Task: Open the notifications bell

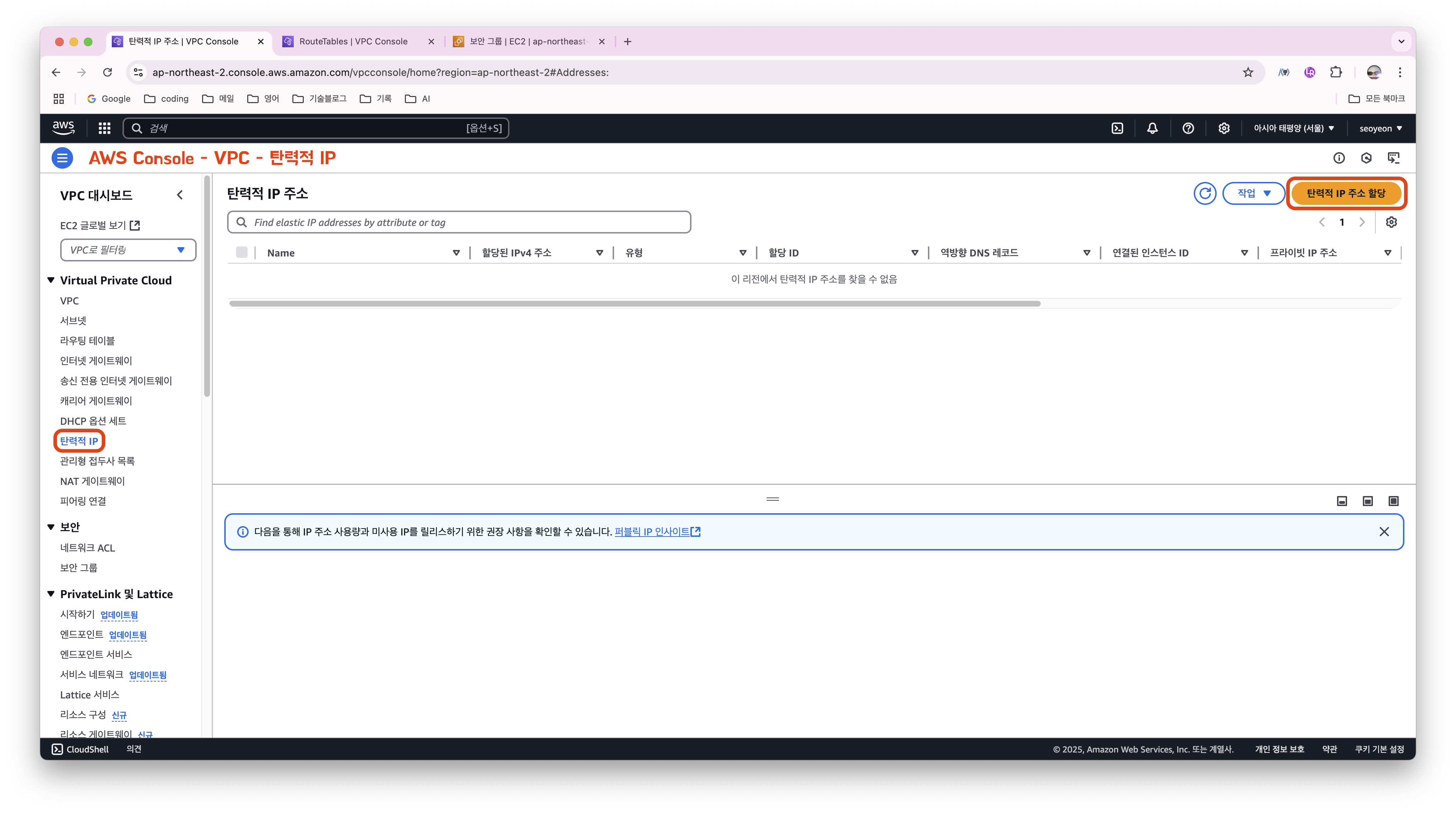Action: pos(1152,128)
